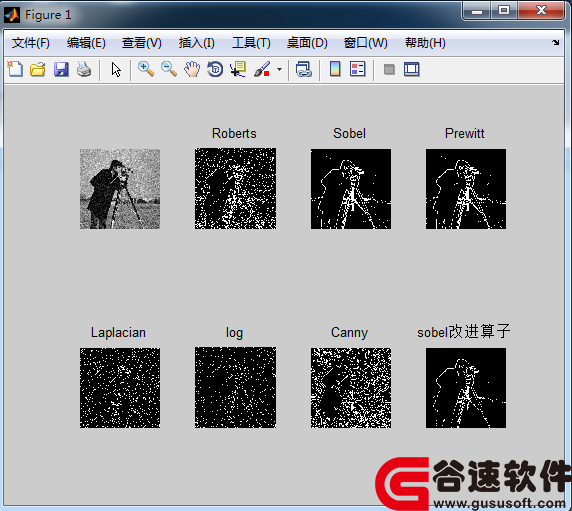Viewport: 572px width, 511px height.
Task: Open the 文件(F) menu
Action: pos(31,43)
